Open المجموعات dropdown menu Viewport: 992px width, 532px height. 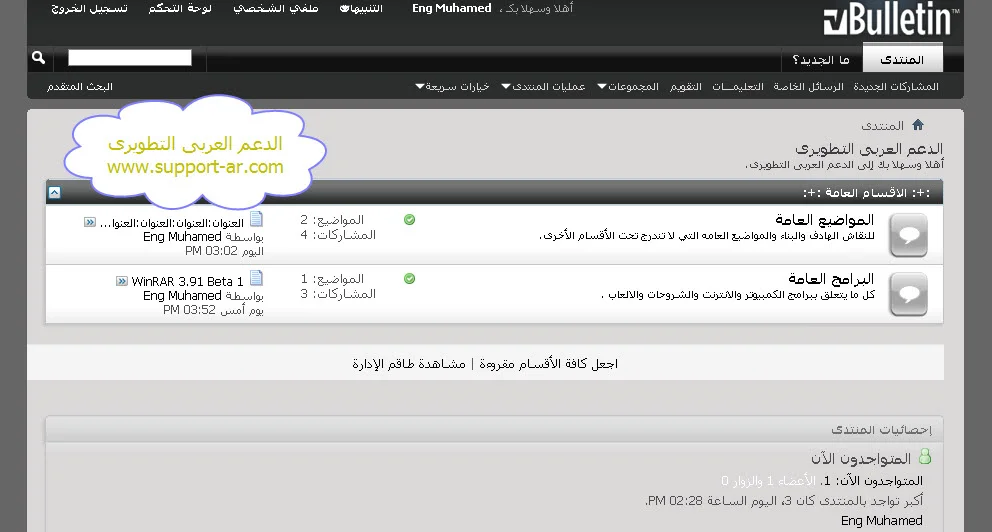pyautogui.click(x=628, y=87)
